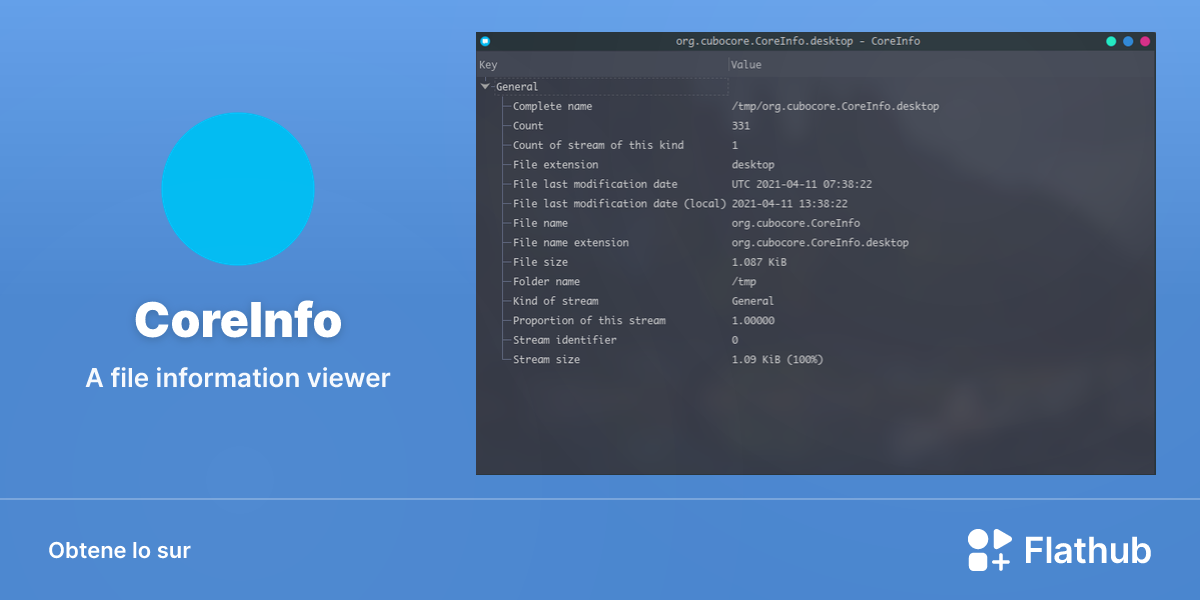Click the value 1.09 KiB (100%)
1200x600 pixels.
[x=778, y=360]
